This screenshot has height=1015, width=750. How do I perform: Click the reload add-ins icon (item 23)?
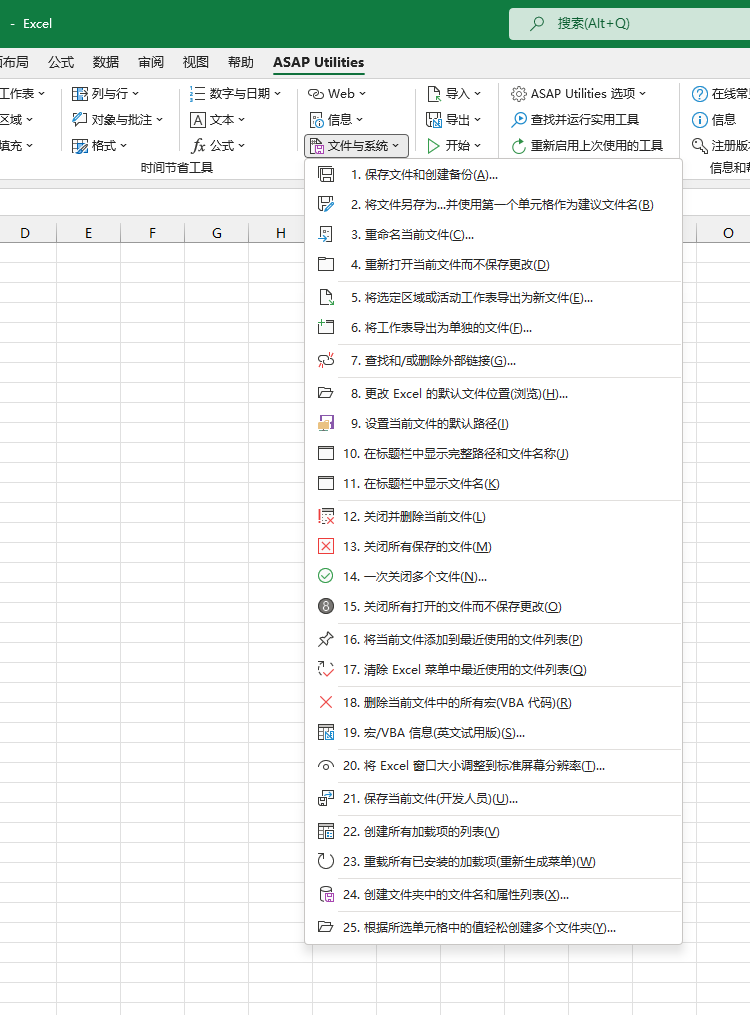click(x=326, y=861)
